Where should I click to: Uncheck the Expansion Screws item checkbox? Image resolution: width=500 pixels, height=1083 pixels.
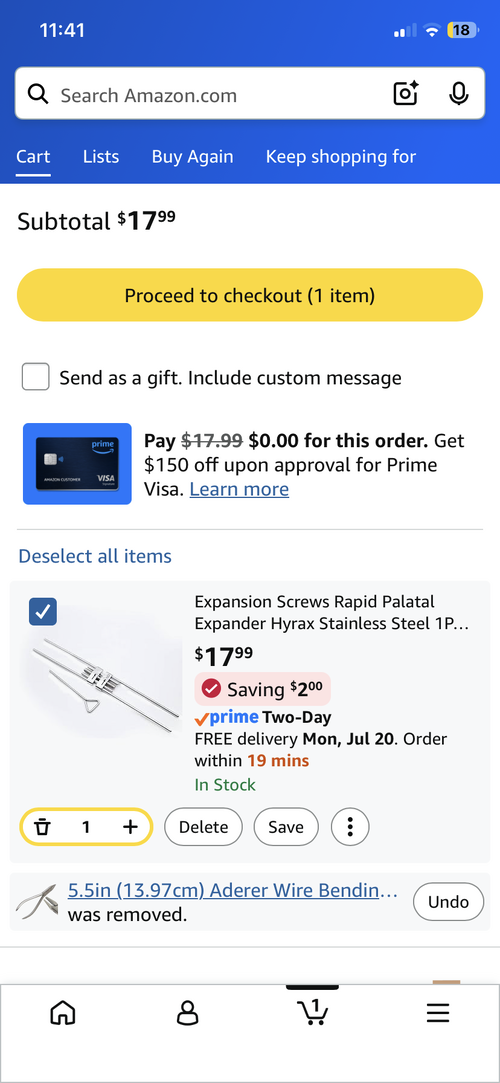43,612
